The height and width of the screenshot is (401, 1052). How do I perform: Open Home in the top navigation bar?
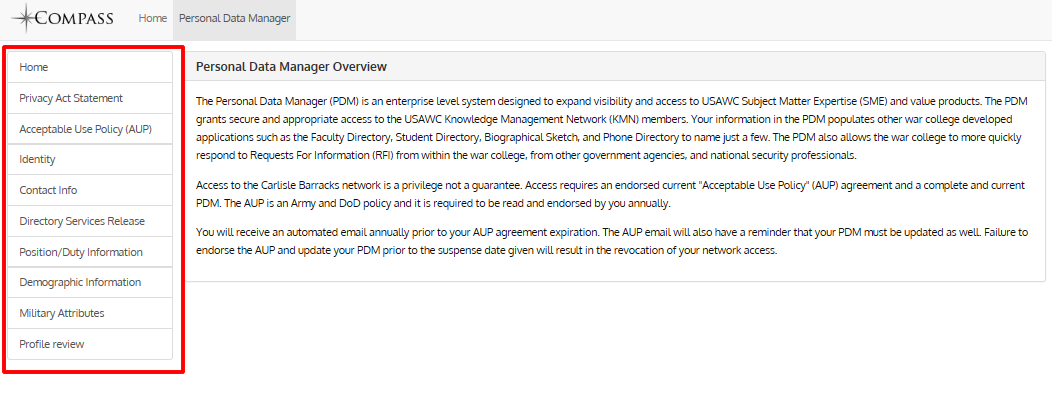tap(152, 18)
